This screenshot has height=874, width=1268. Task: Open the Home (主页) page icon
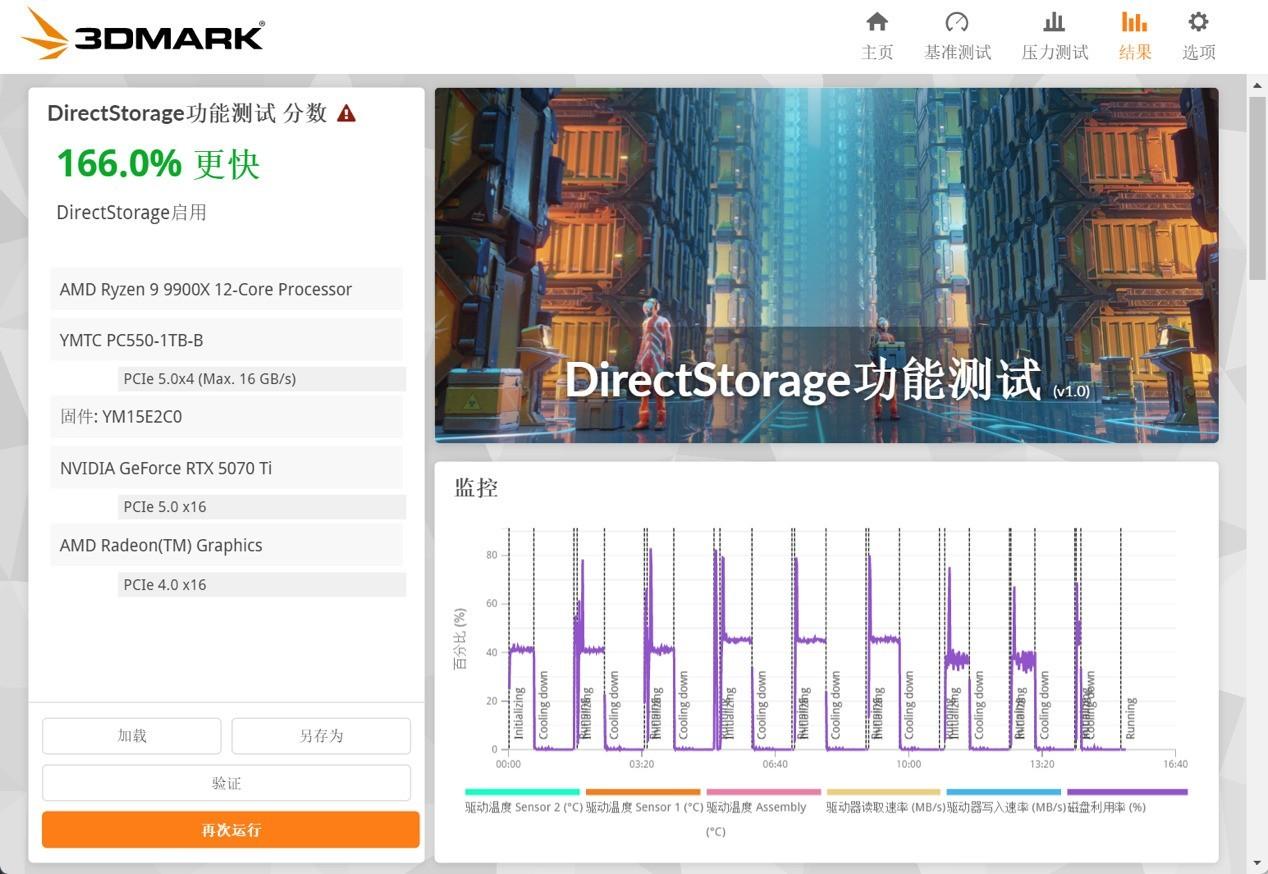[x=877, y=22]
